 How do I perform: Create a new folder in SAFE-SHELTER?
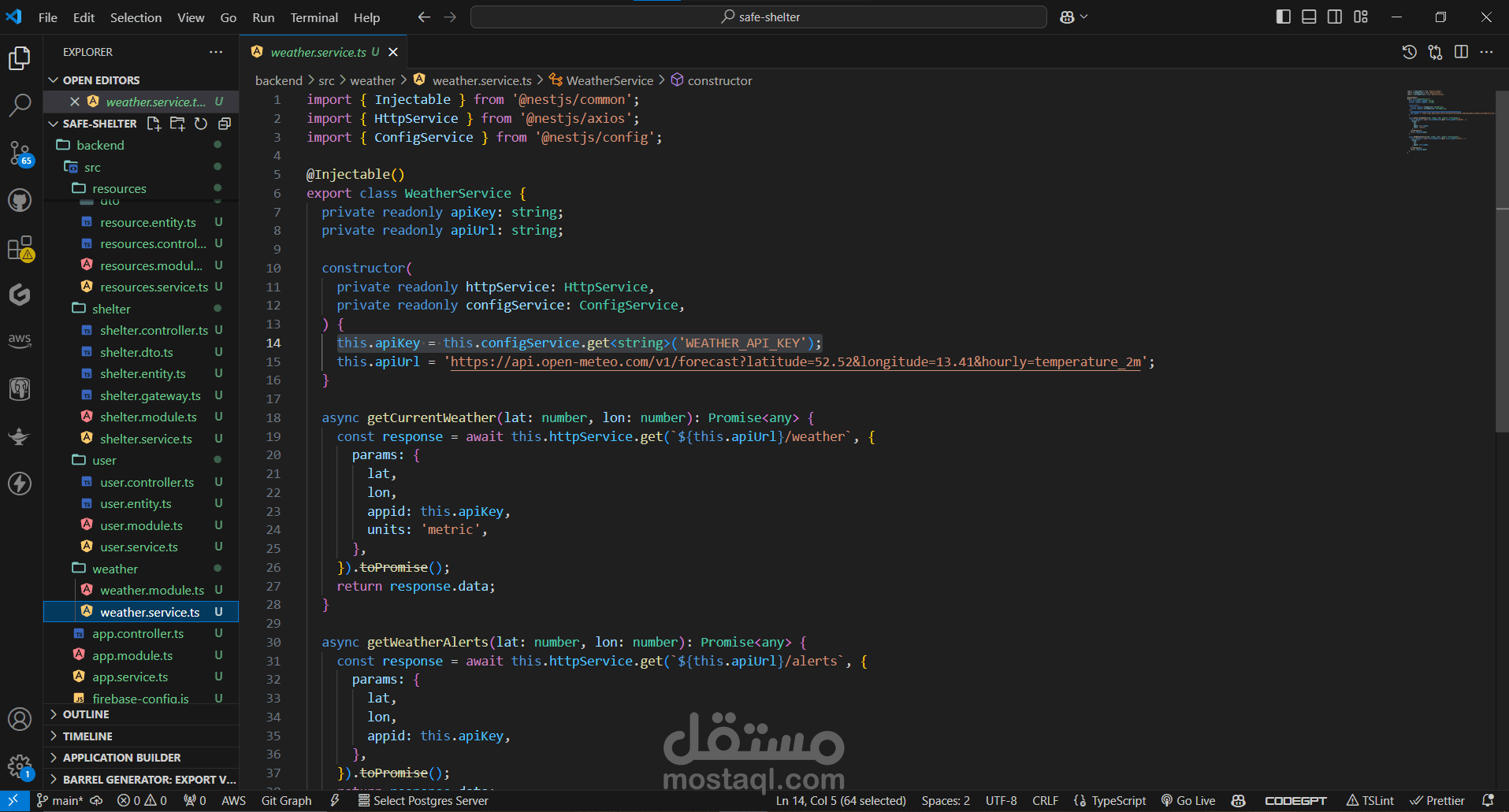[x=177, y=124]
